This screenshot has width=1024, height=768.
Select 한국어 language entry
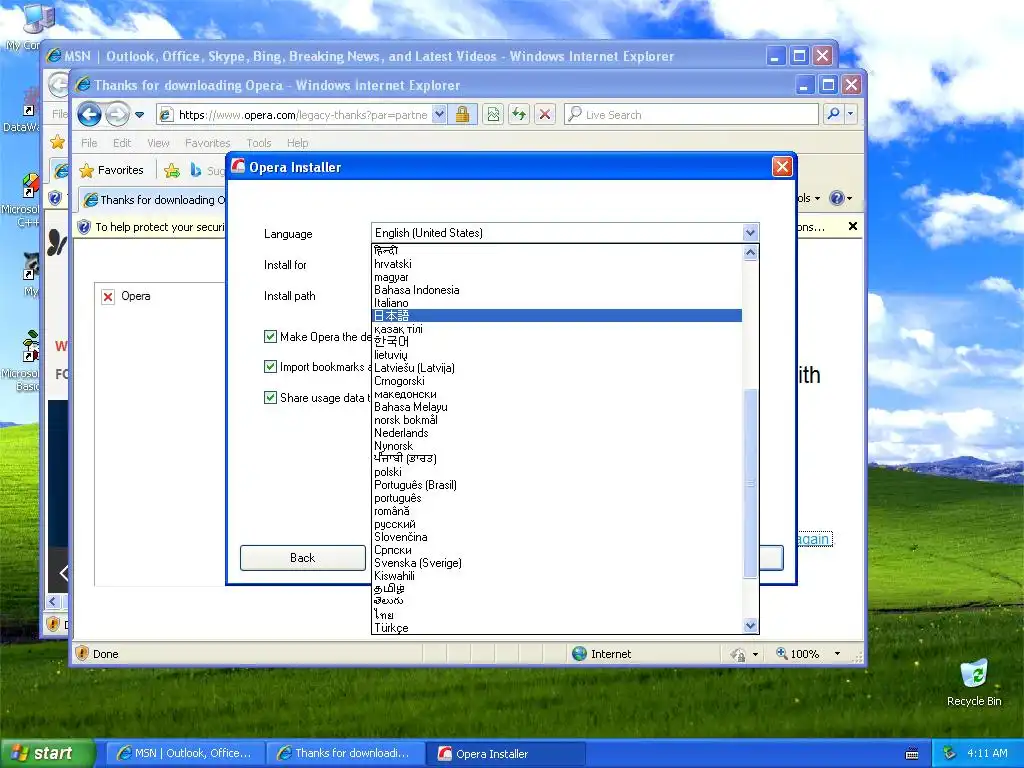[x=557, y=342]
